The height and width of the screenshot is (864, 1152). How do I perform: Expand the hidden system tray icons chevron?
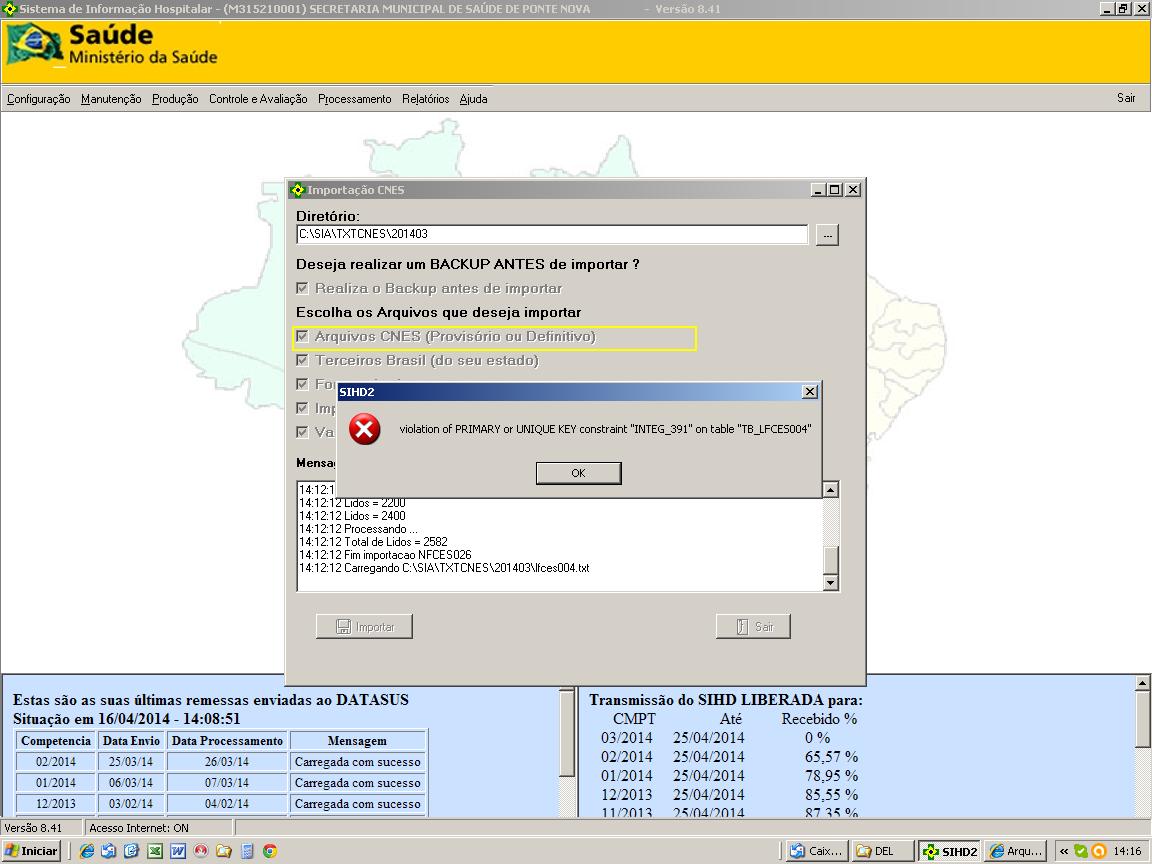(1064, 851)
